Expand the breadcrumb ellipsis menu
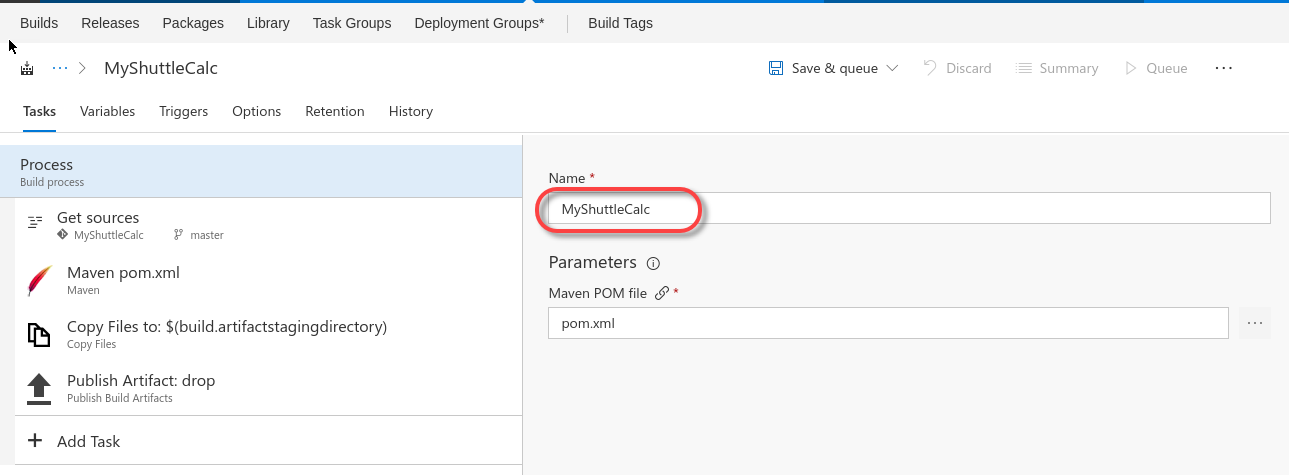The height and width of the screenshot is (475, 1289). point(60,68)
